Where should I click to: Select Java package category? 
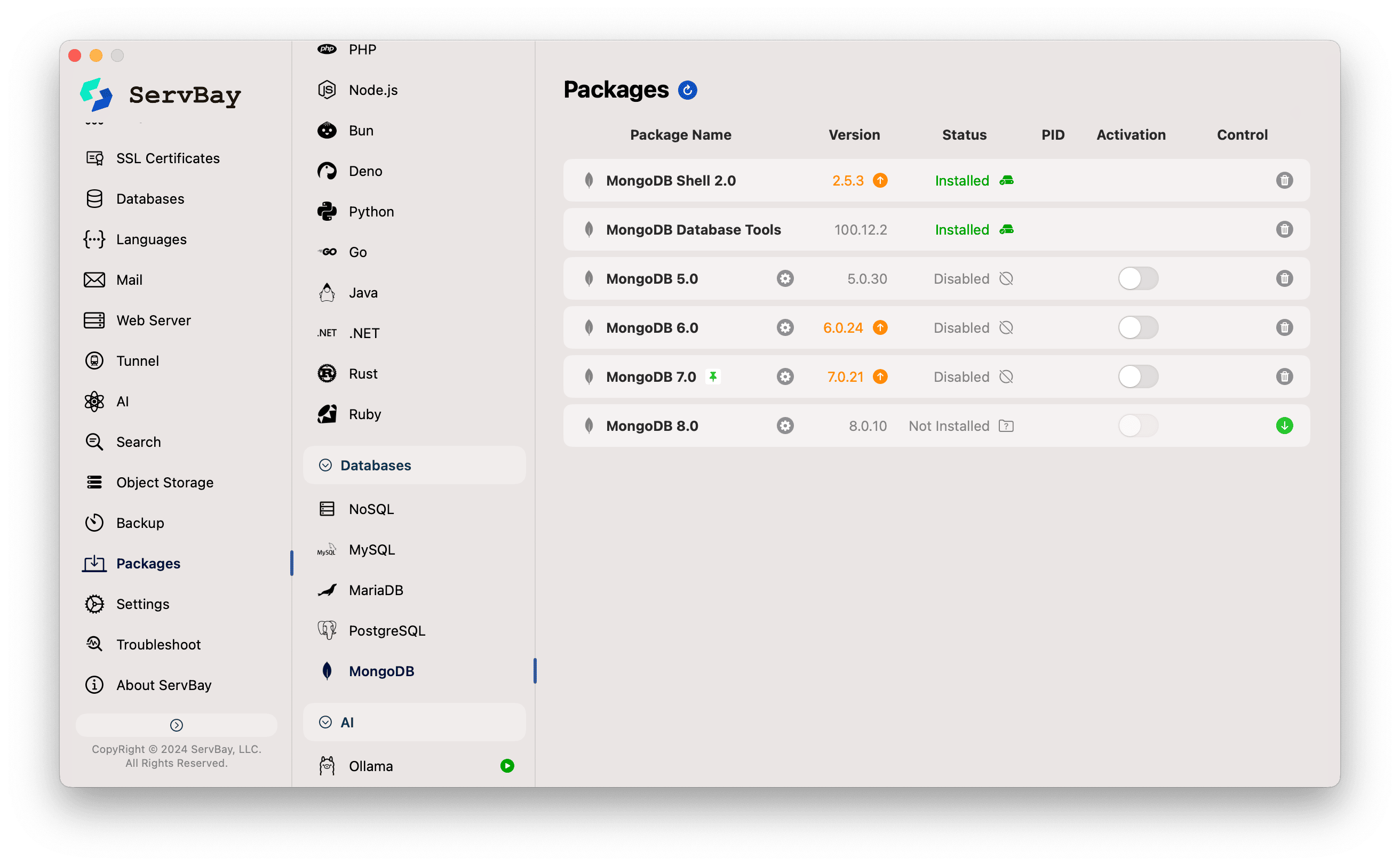coord(348,293)
